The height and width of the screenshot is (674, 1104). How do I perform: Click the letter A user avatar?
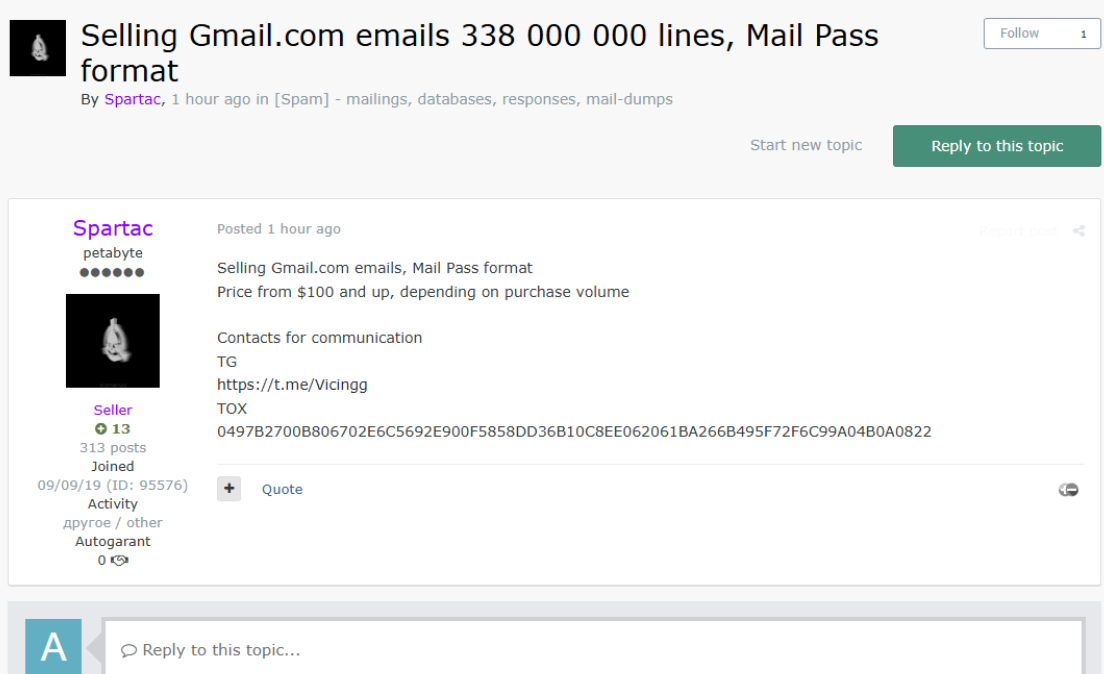pos(53,647)
